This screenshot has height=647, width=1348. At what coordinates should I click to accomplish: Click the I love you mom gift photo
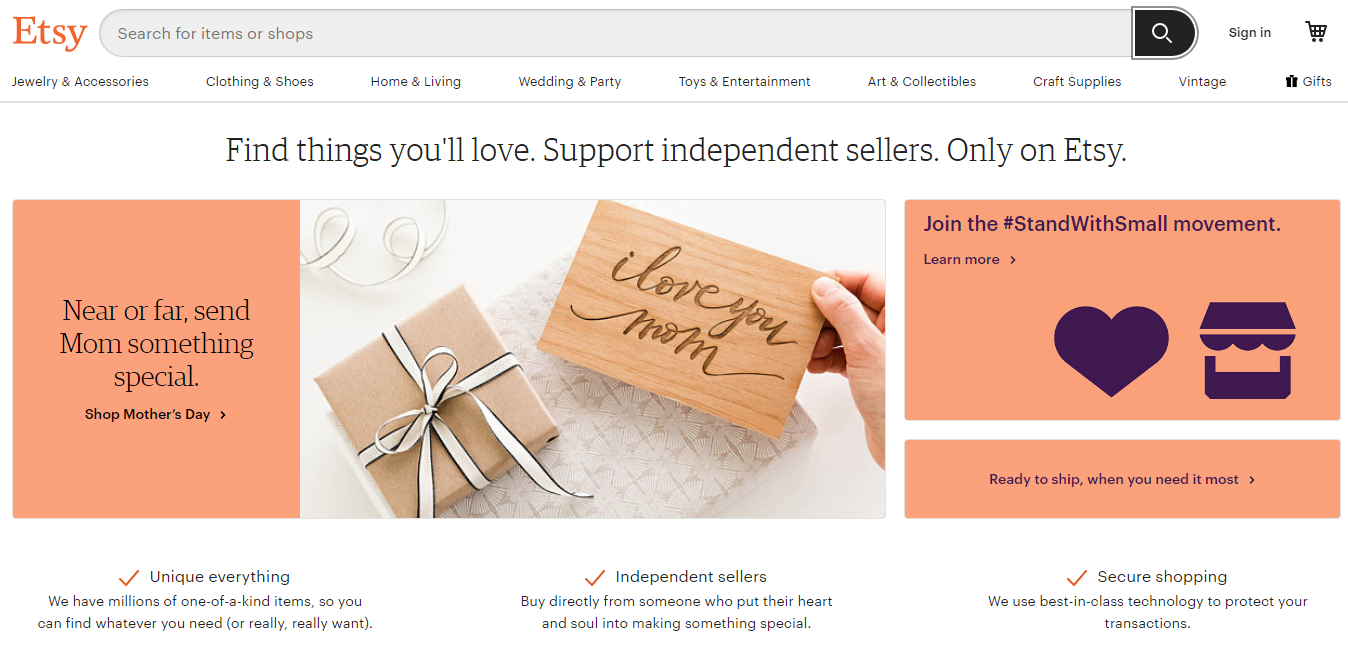(x=592, y=359)
